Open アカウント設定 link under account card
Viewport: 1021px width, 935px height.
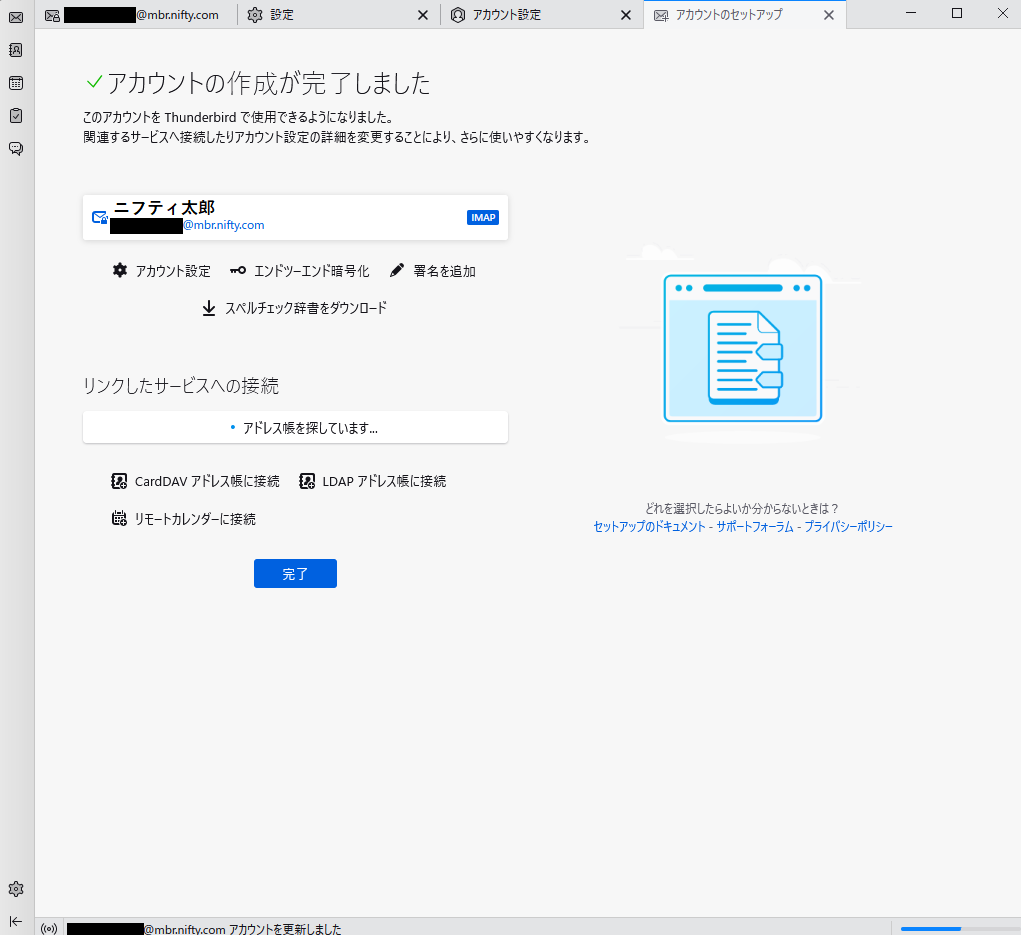tap(162, 271)
